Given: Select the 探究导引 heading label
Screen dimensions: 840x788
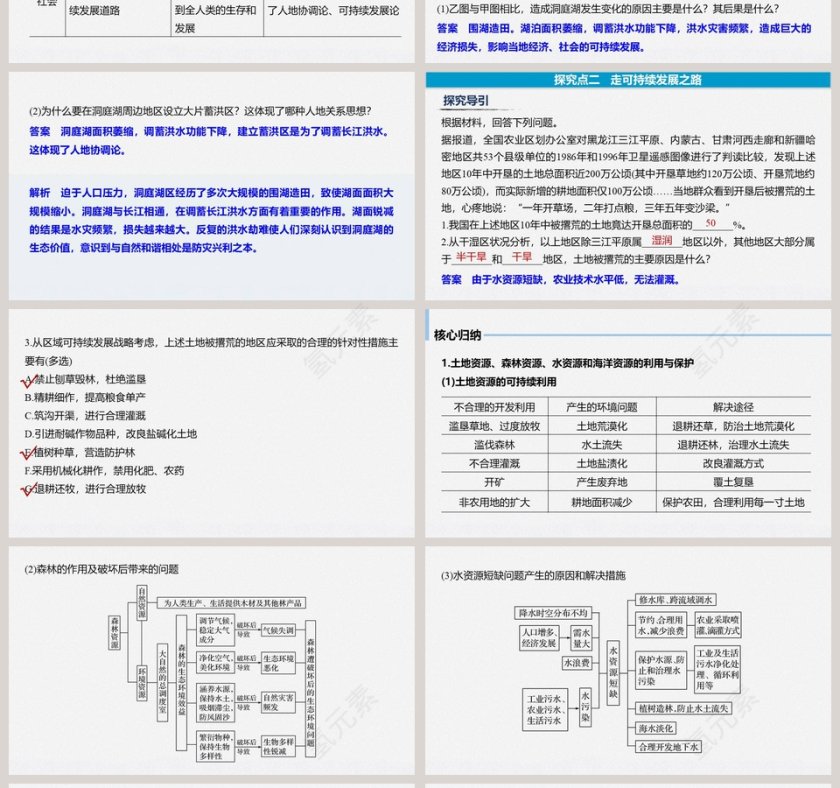Looking at the screenshot, I should coord(466,101).
